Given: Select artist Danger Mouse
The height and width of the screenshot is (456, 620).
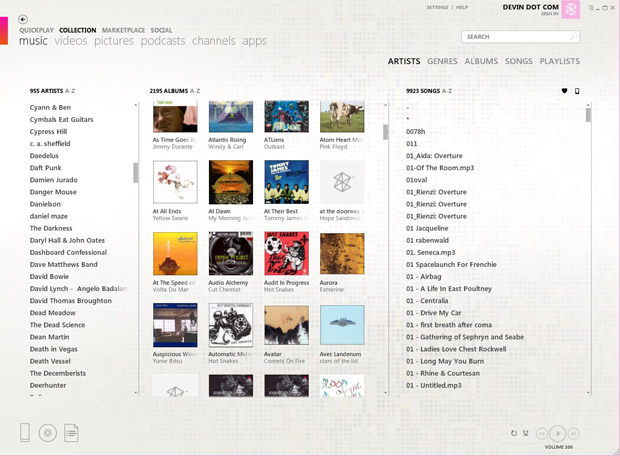Looking at the screenshot, I should click(53, 192).
